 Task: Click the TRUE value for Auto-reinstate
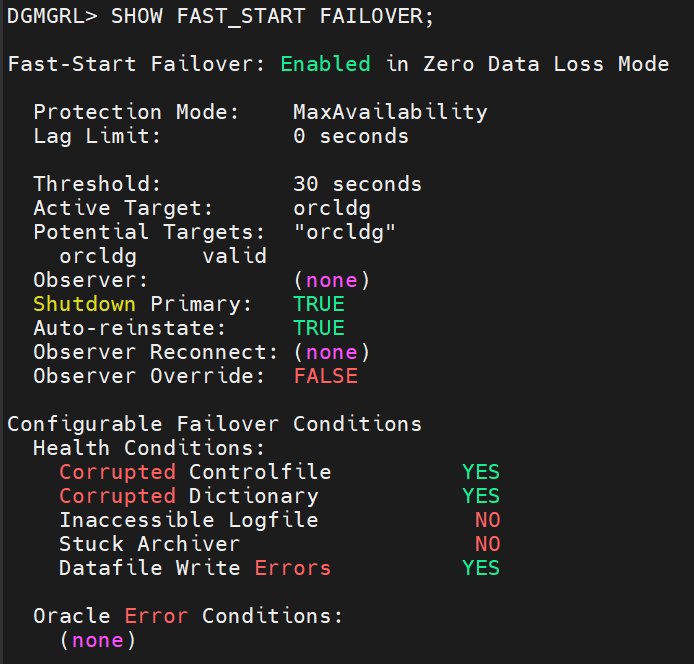pos(319,328)
